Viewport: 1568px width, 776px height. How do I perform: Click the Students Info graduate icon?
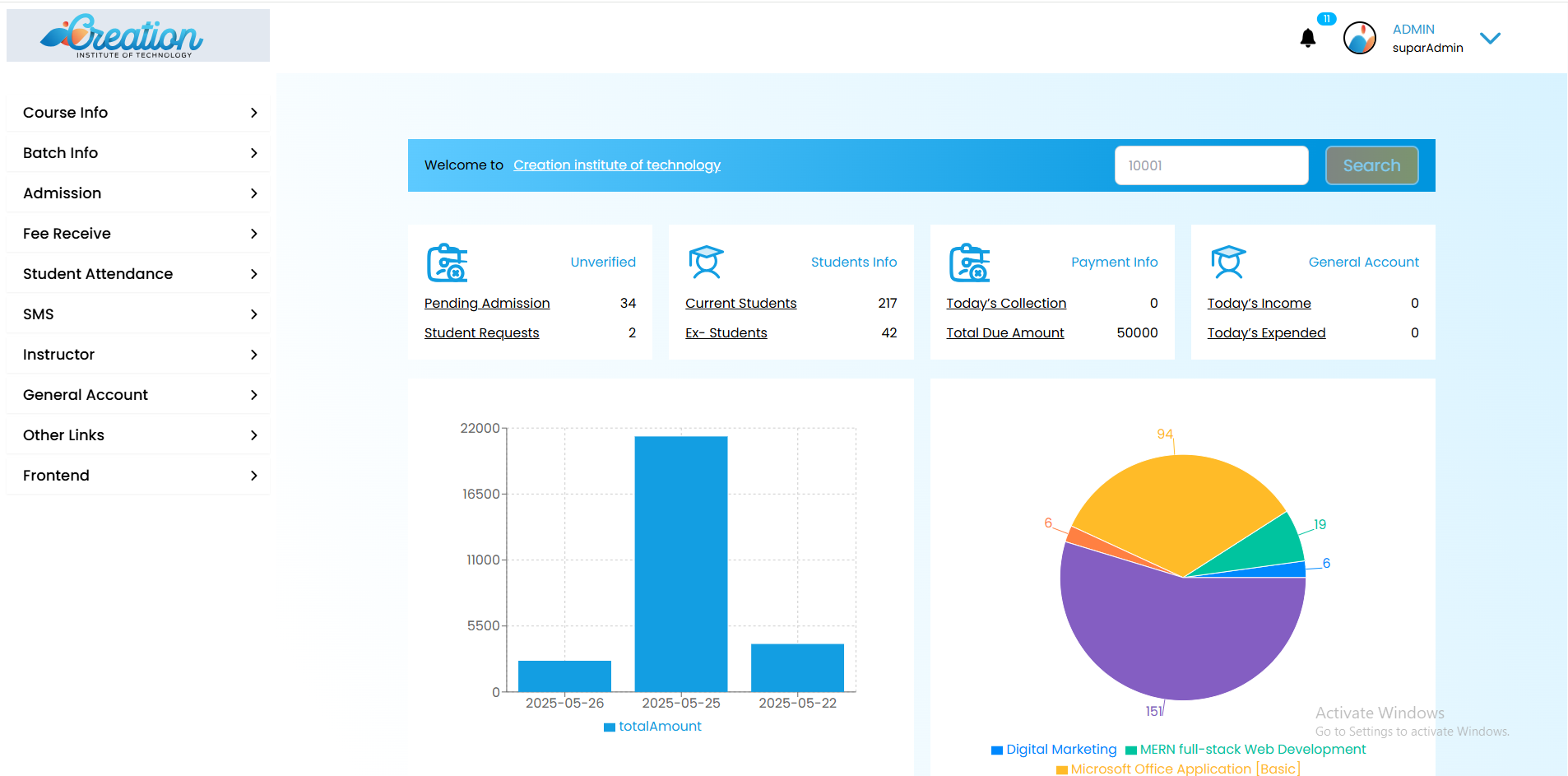click(x=706, y=262)
